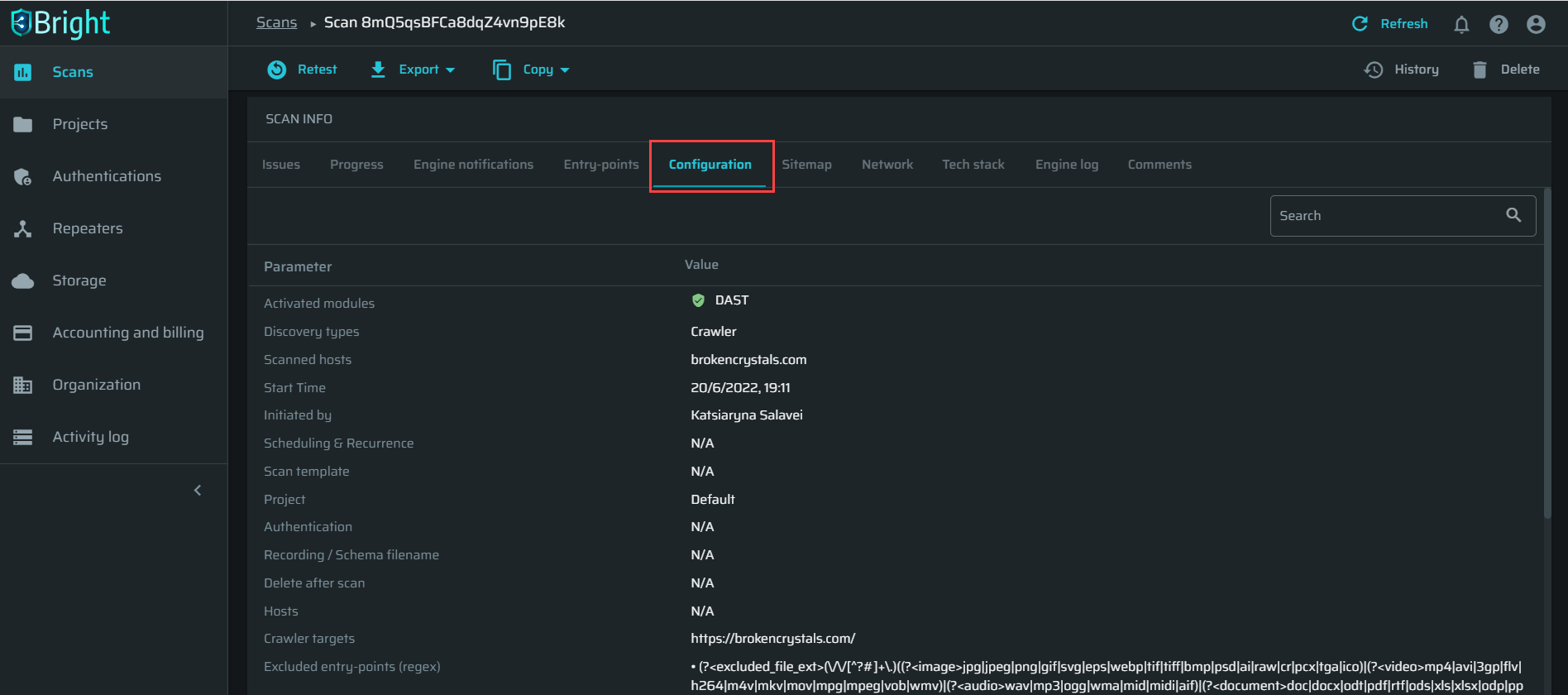The width and height of the screenshot is (1568, 695).
Task: Click the History clock icon
Action: pyautogui.click(x=1374, y=70)
